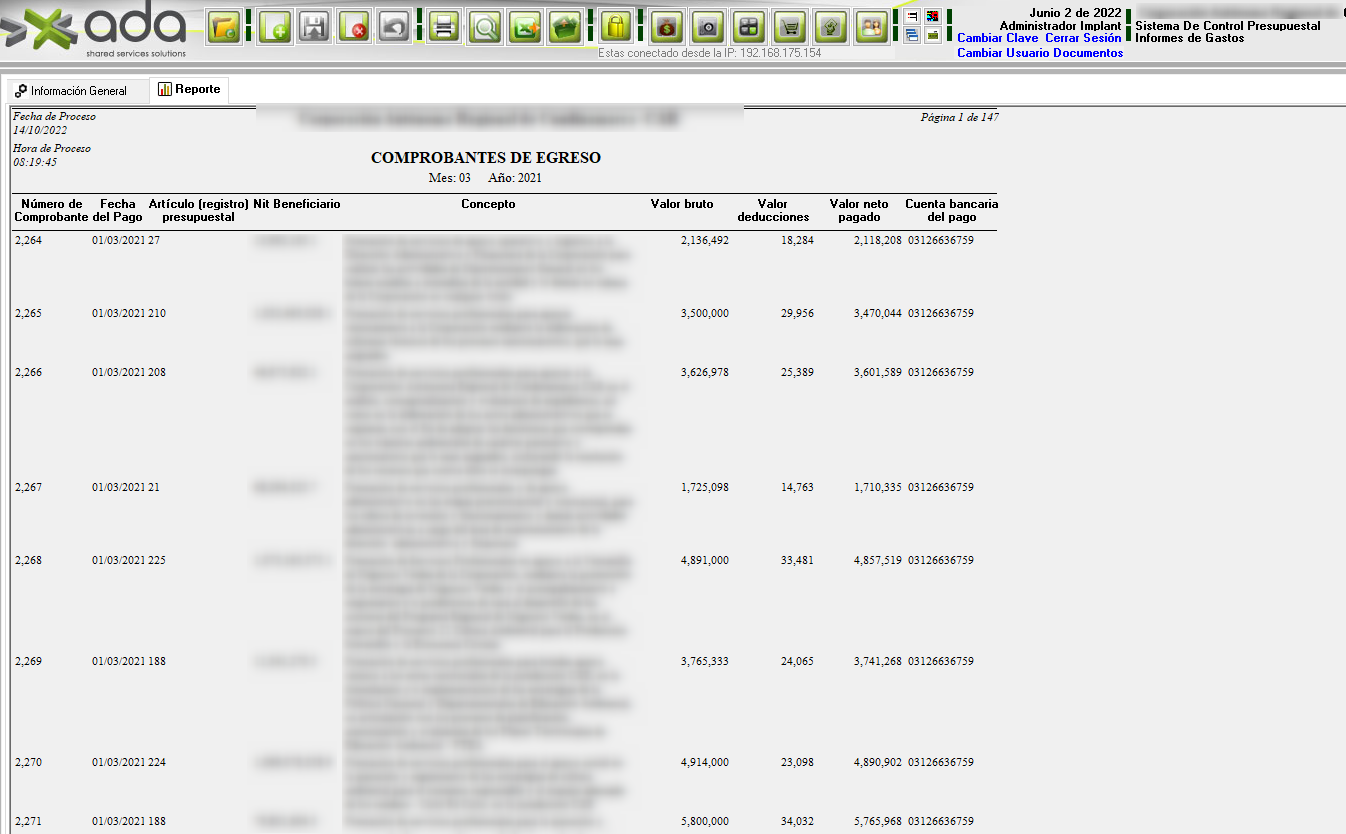Image resolution: width=1346 pixels, height=834 pixels.
Task: Click the Cerrar Sesión link
Action: point(1083,38)
